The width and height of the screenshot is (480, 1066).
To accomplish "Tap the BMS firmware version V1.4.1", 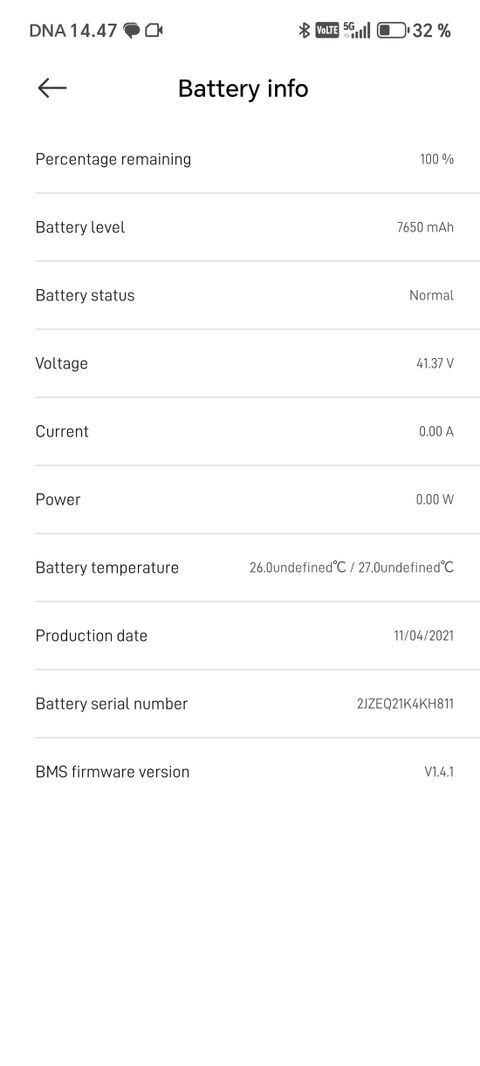I will coord(439,772).
